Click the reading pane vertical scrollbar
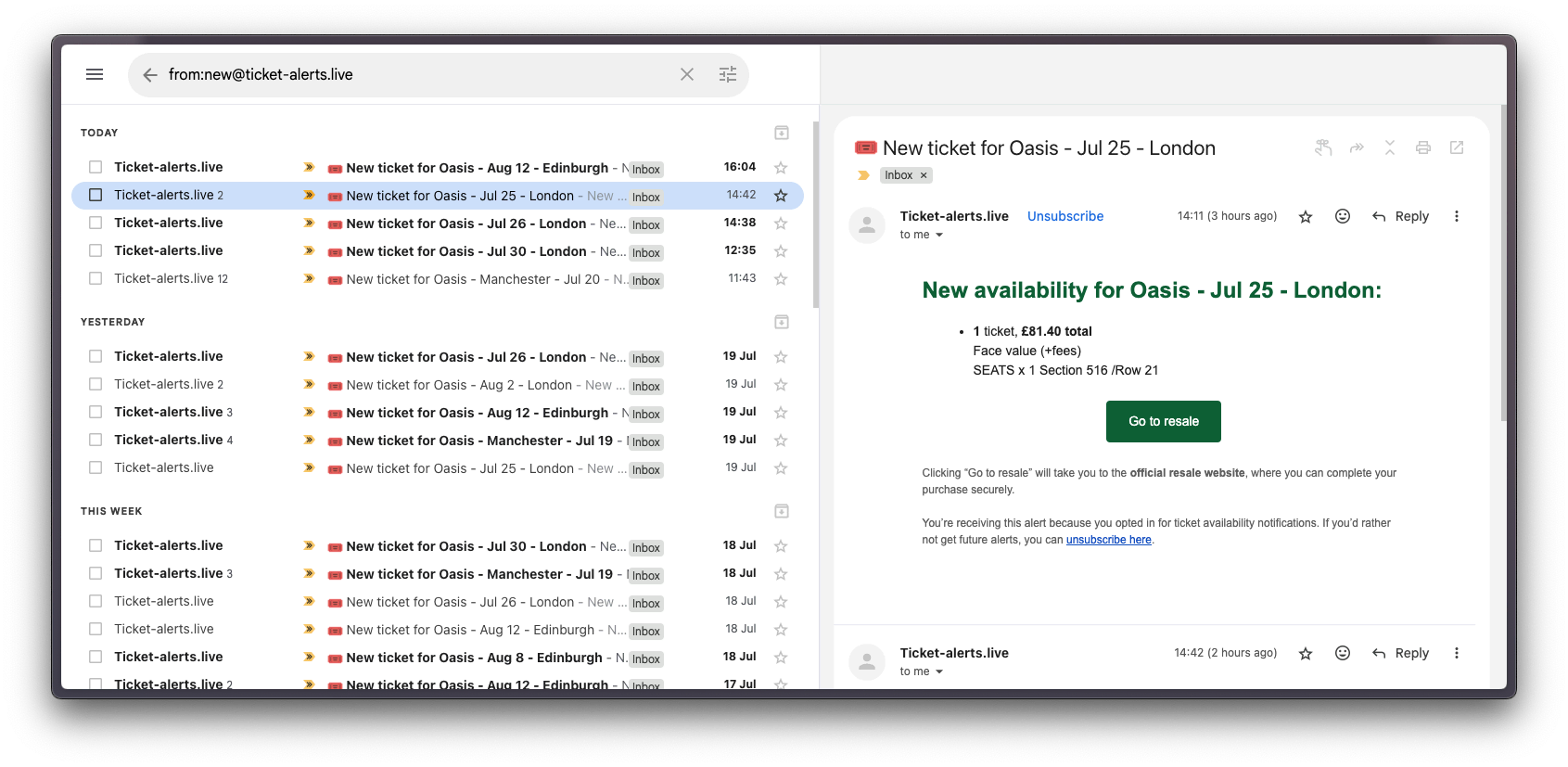The height and width of the screenshot is (767, 1568). (1504, 264)
